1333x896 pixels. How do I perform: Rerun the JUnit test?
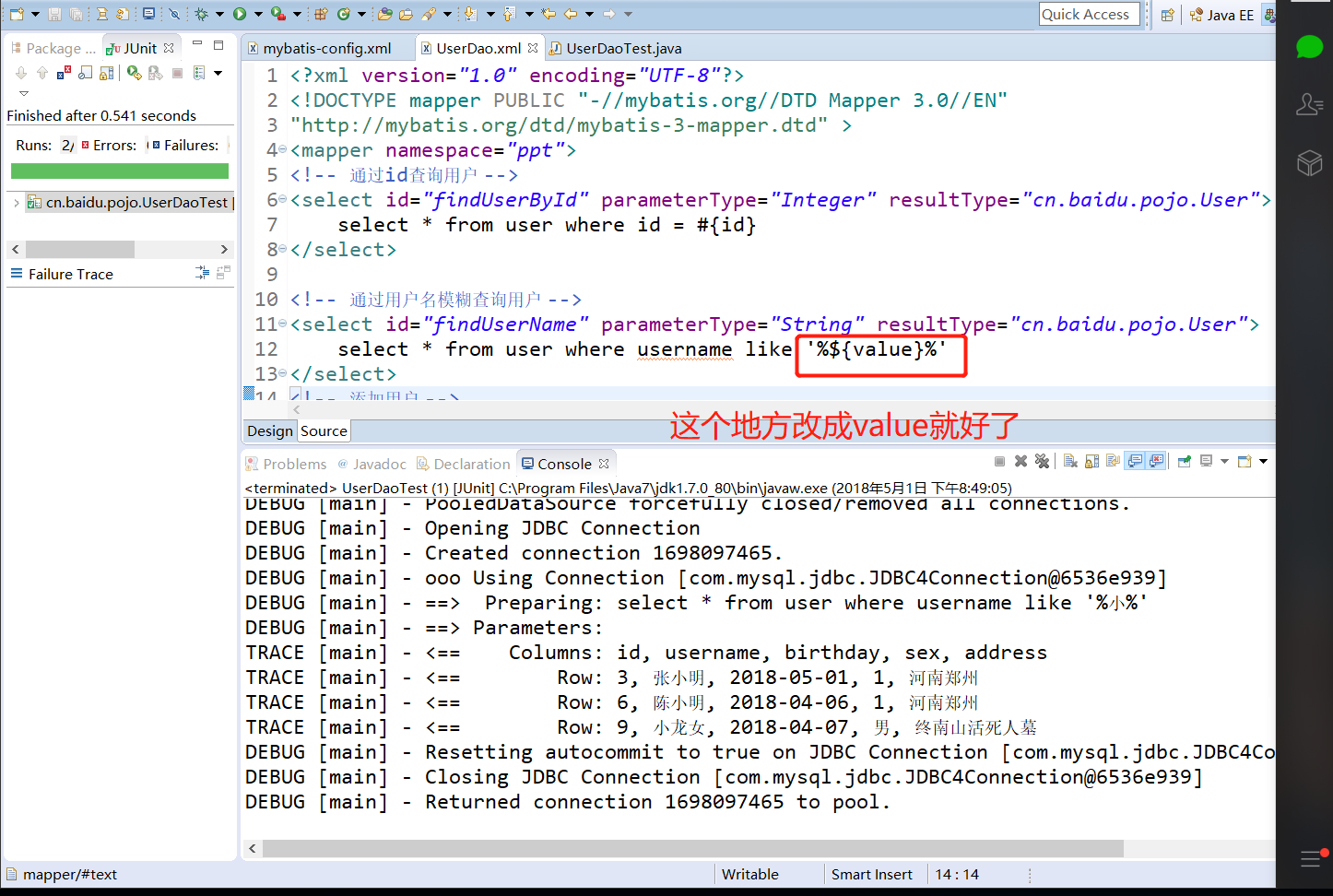point(134,73)
